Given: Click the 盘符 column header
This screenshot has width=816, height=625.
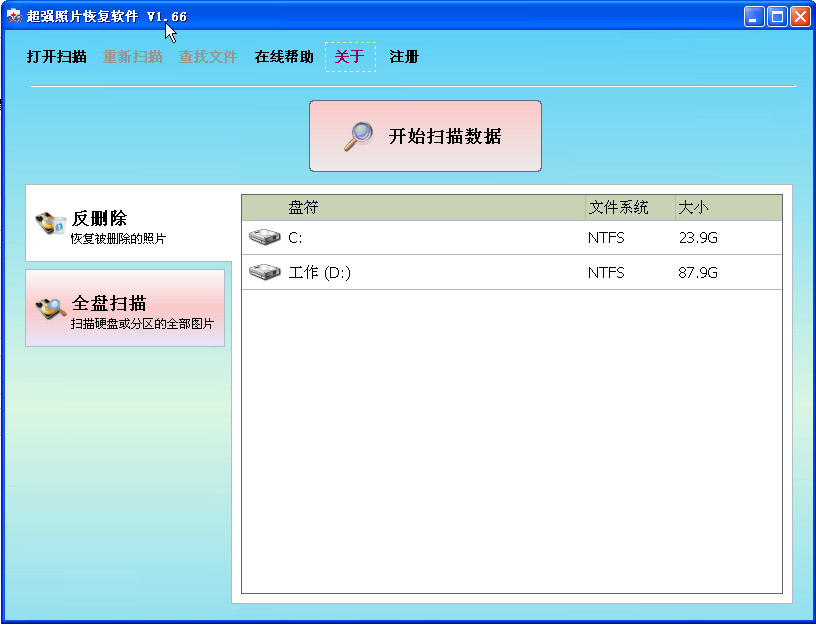Looking at the screenshot, I should tap(413, 208).
